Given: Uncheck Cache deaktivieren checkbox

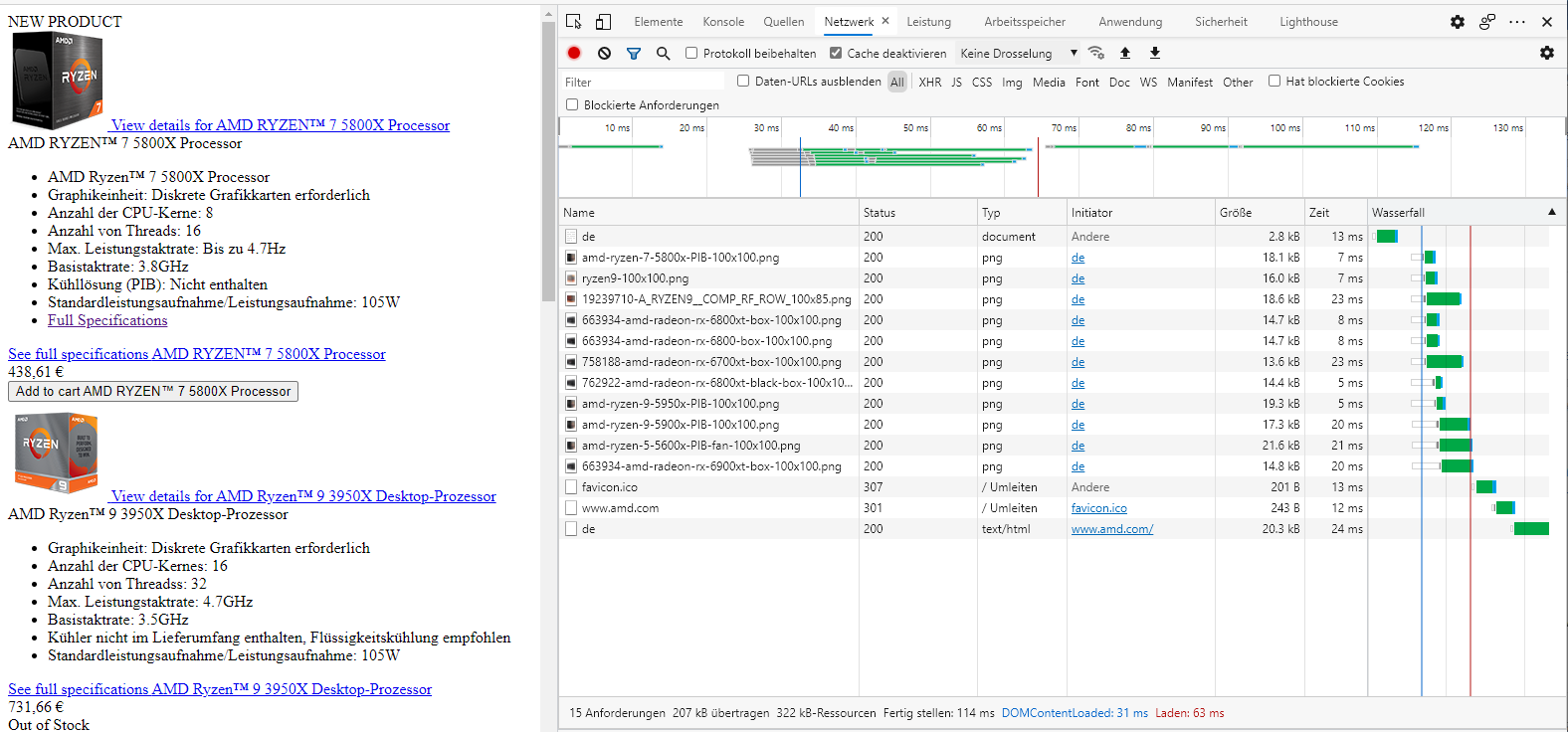Looking at the screenshot, I should tap(836, 53).
